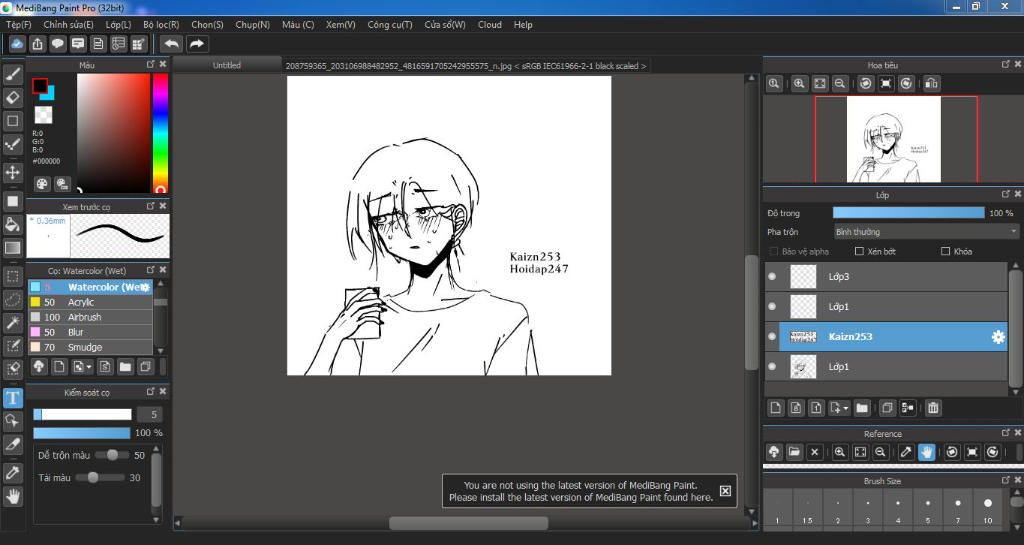This screenshot has height=545, width=1024.
Task: Select the Hand pan tool in left toolbar
Action: click(x=12, y=497)
